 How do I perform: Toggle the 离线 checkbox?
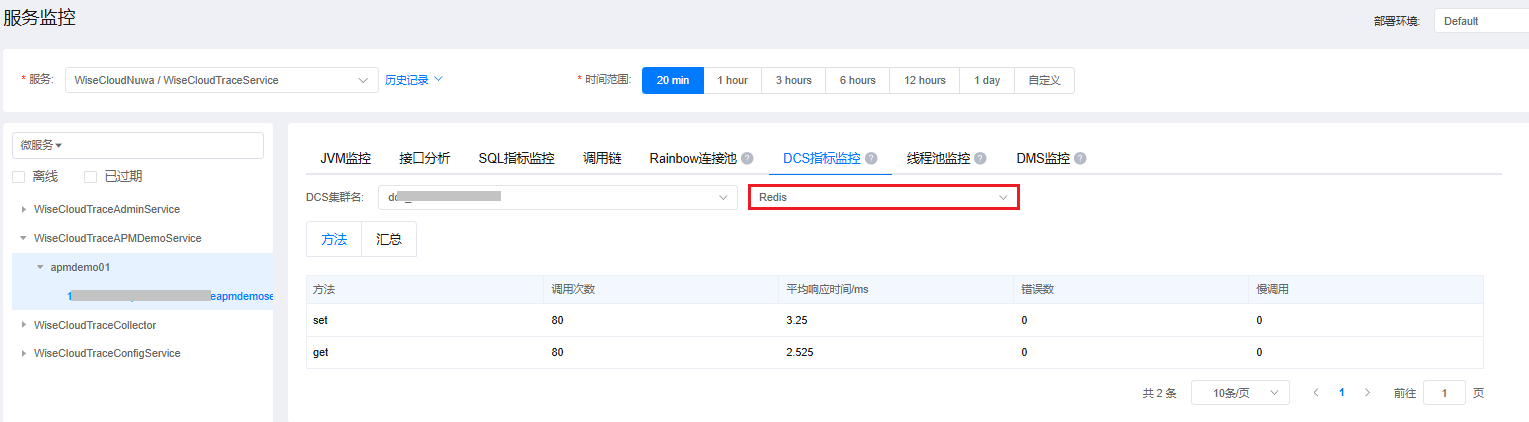tap(19, 177)
